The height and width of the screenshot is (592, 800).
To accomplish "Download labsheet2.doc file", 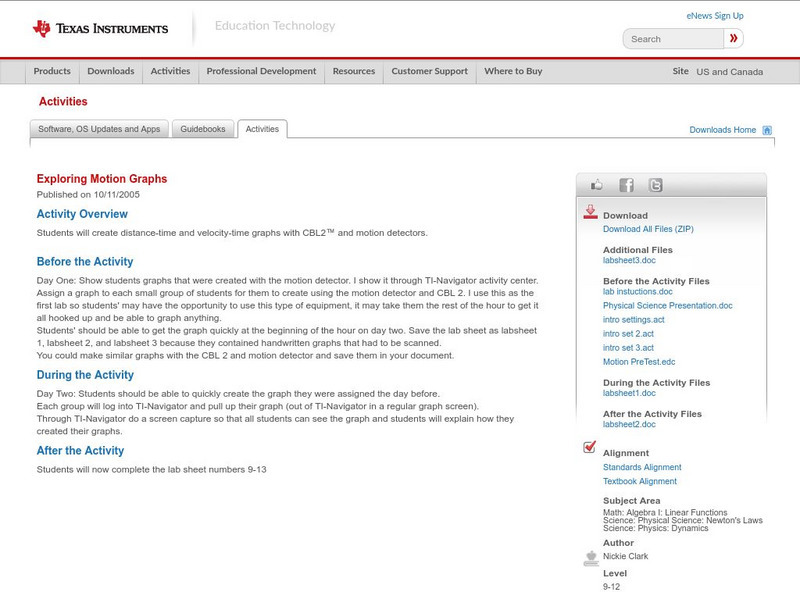I will coord(629,424).
